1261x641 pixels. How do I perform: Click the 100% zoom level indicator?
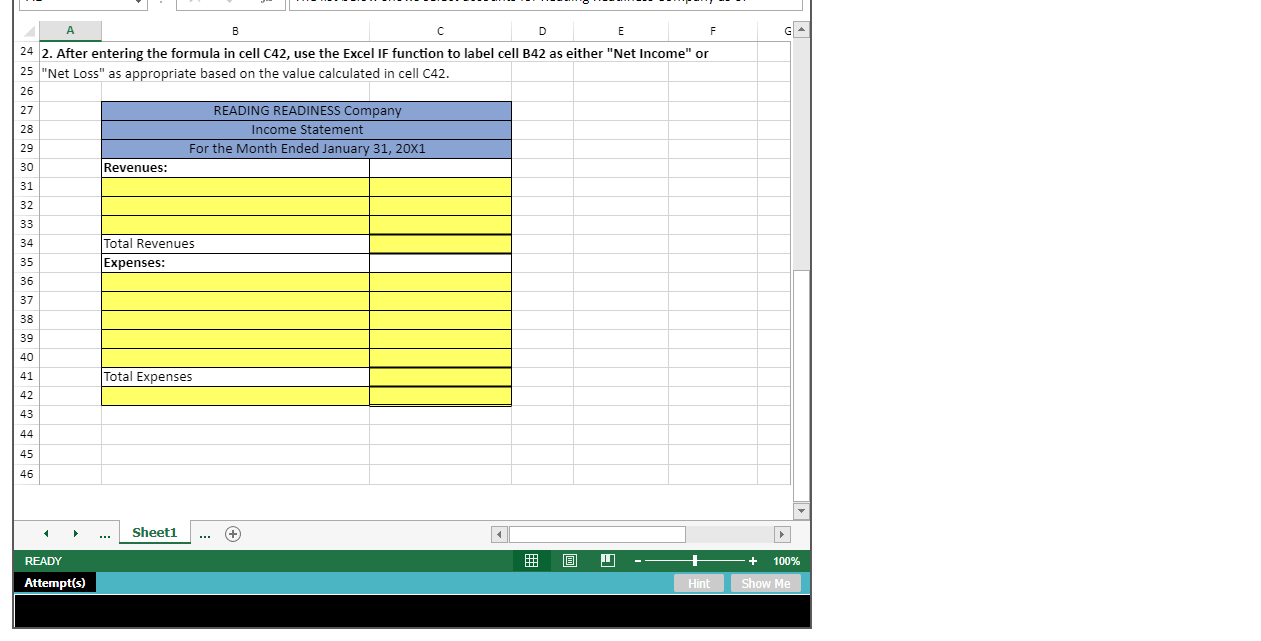(786, 561)
